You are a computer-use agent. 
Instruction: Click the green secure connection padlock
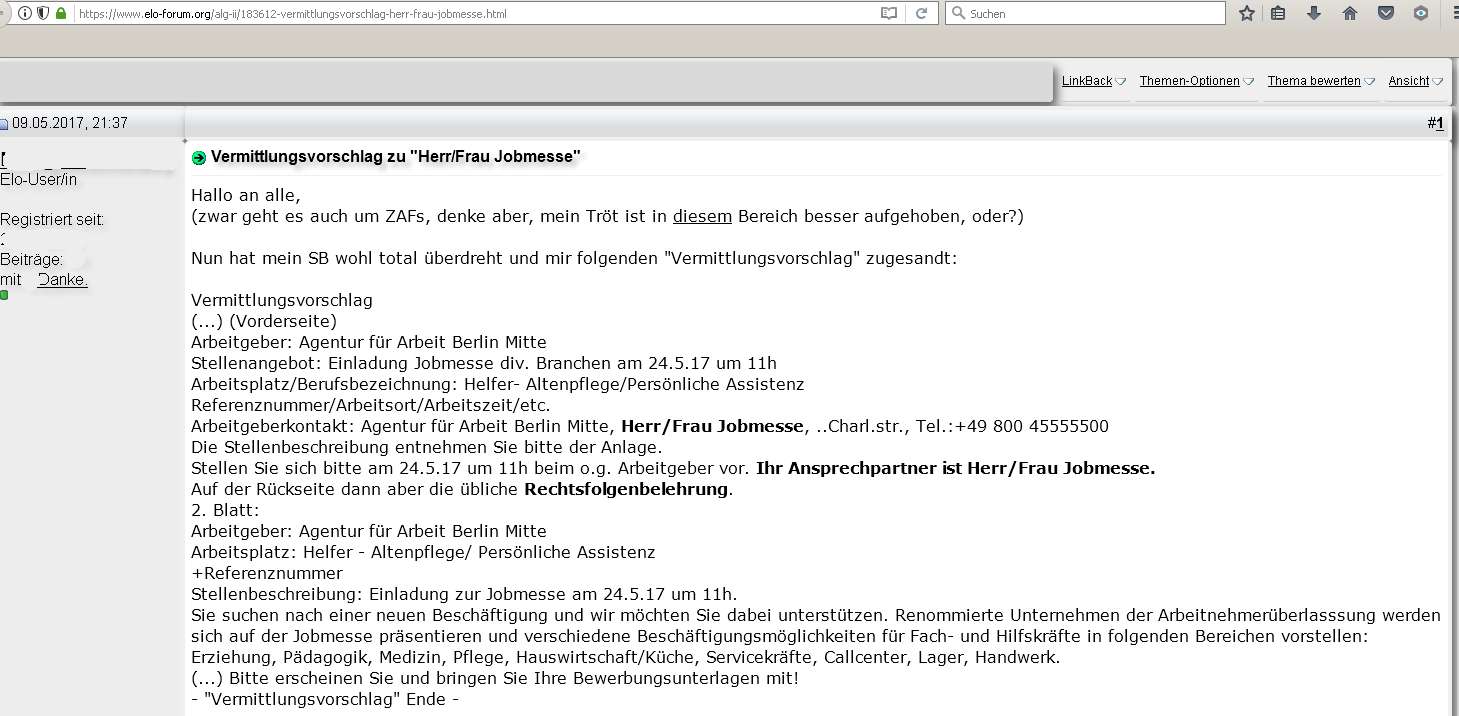tap(61, 14)
